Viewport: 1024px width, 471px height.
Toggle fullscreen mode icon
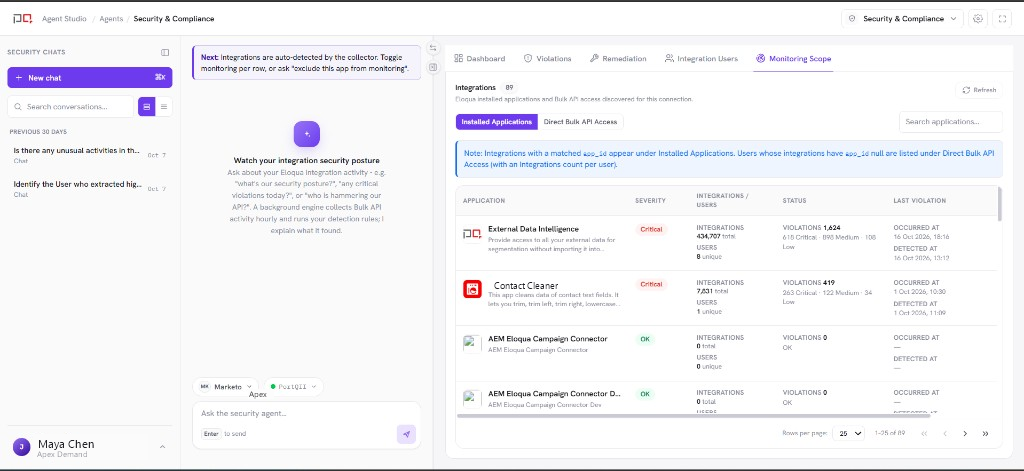(x=1002, y=19)
